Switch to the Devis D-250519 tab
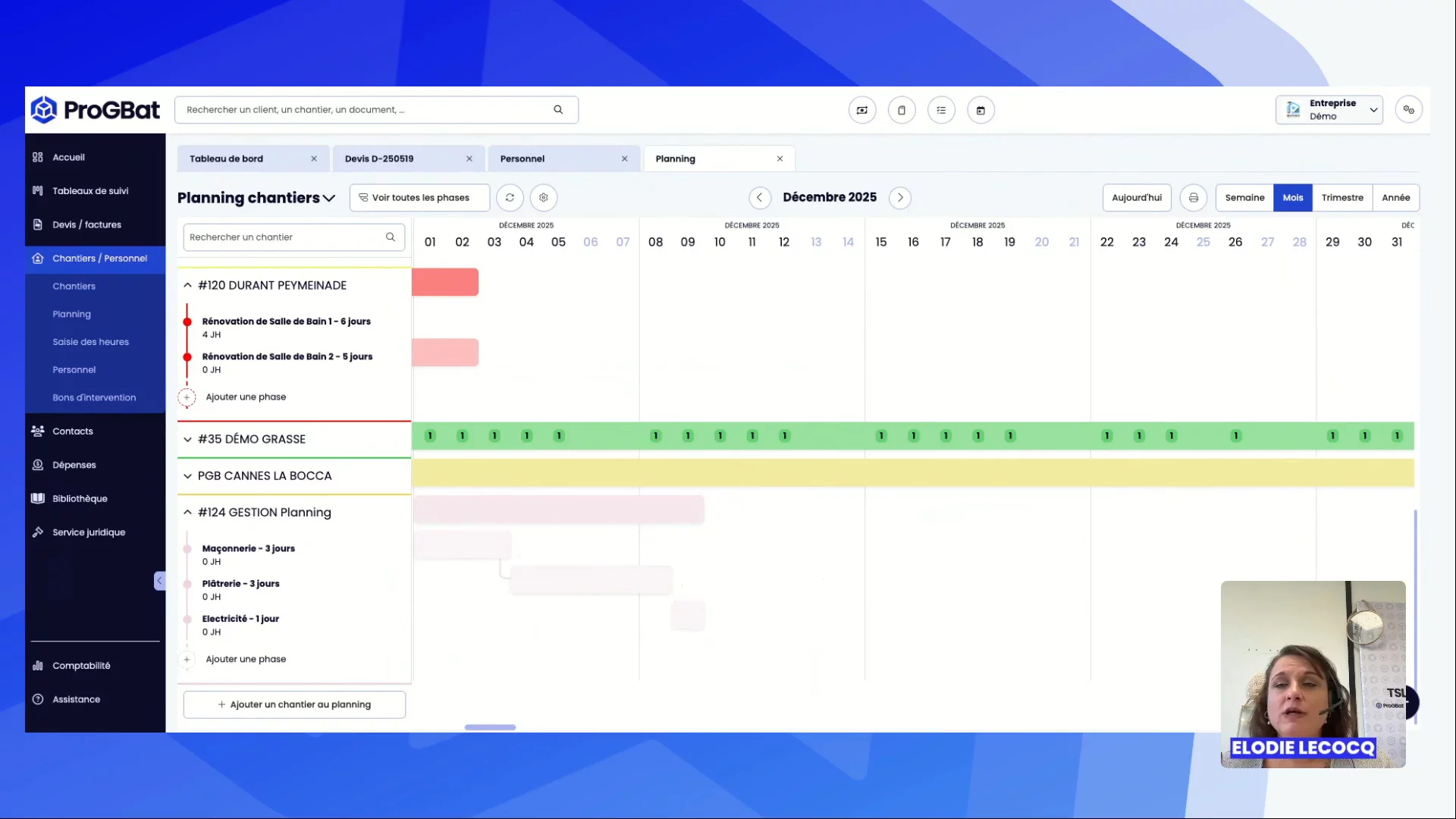The width and height of the screenshot is (1456, 819). (x=379, y=159)
